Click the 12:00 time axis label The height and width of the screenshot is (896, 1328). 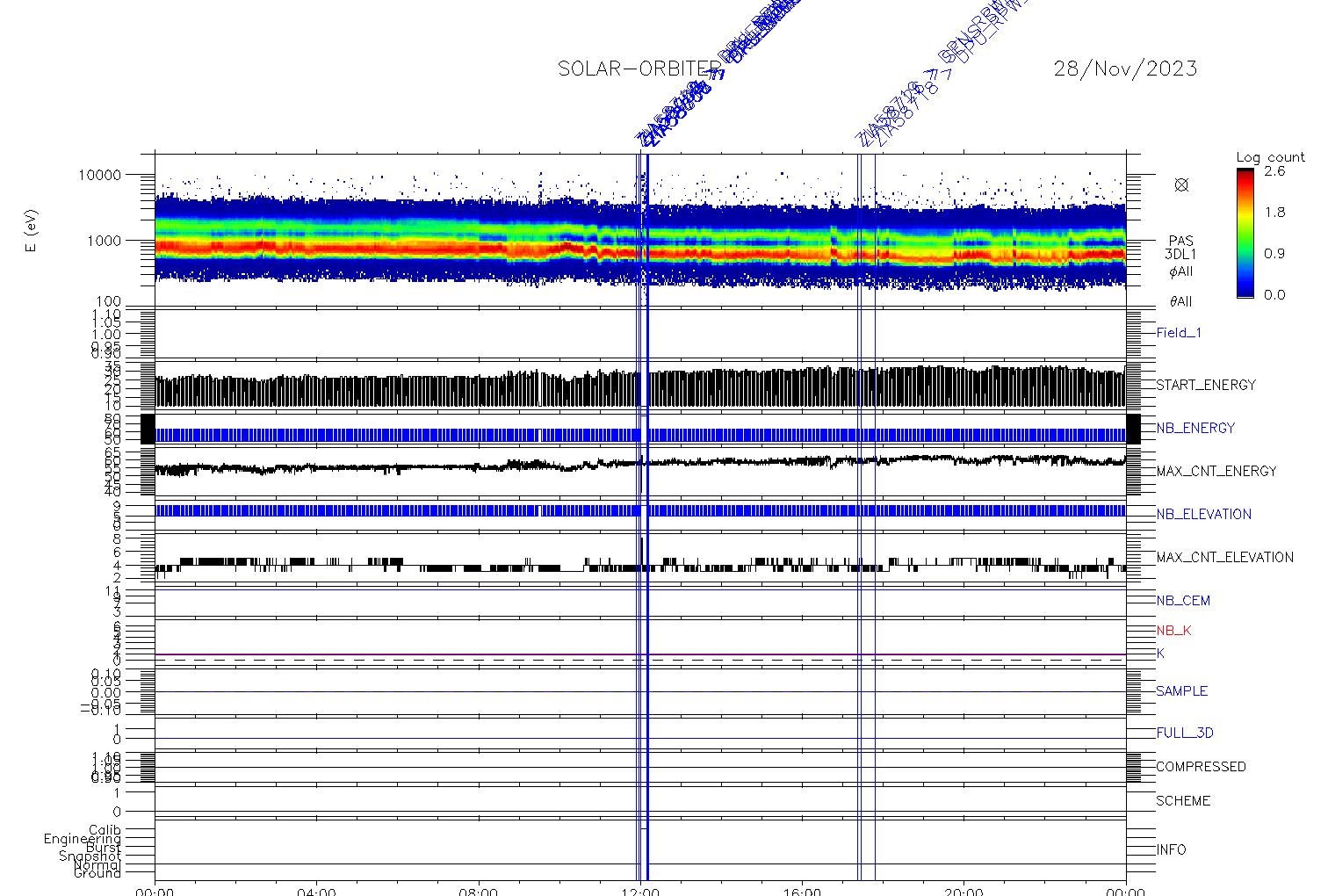[640, 891]
